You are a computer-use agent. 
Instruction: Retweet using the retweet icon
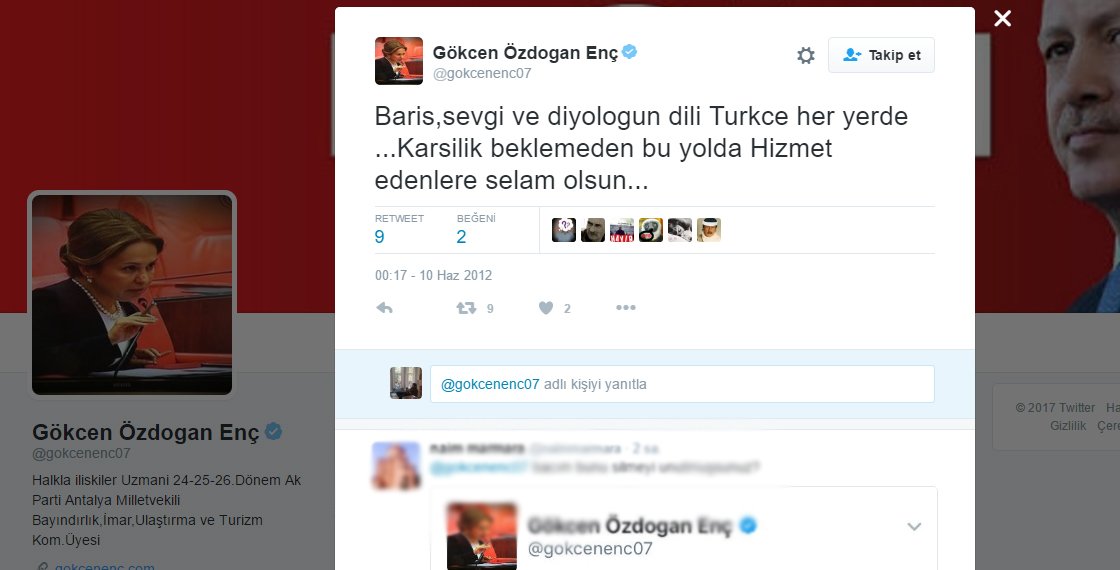click(466, 308)
